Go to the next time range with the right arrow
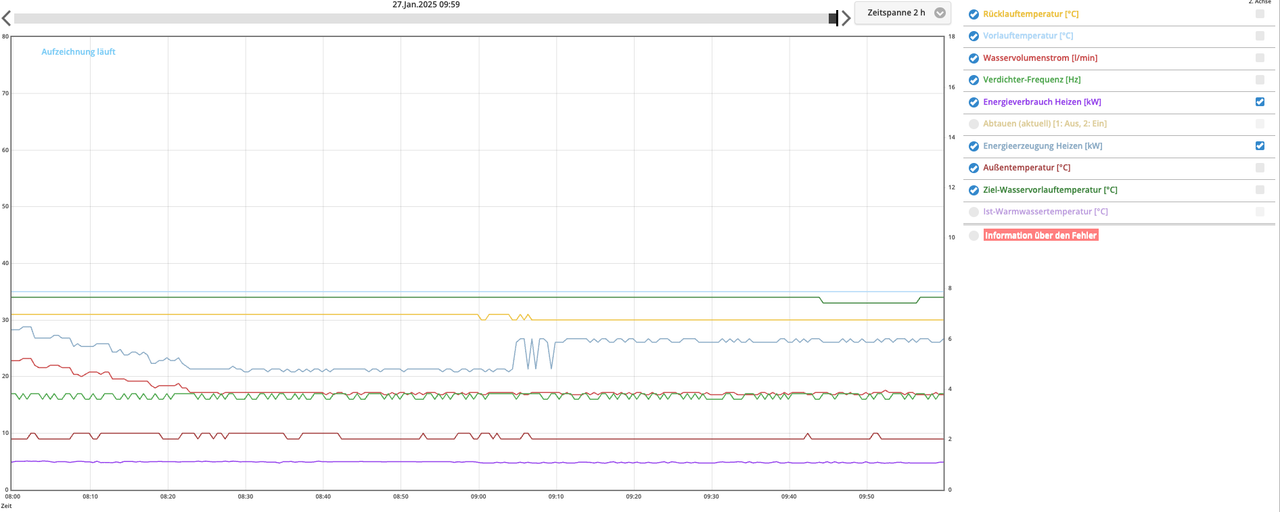 click(846, 18)
